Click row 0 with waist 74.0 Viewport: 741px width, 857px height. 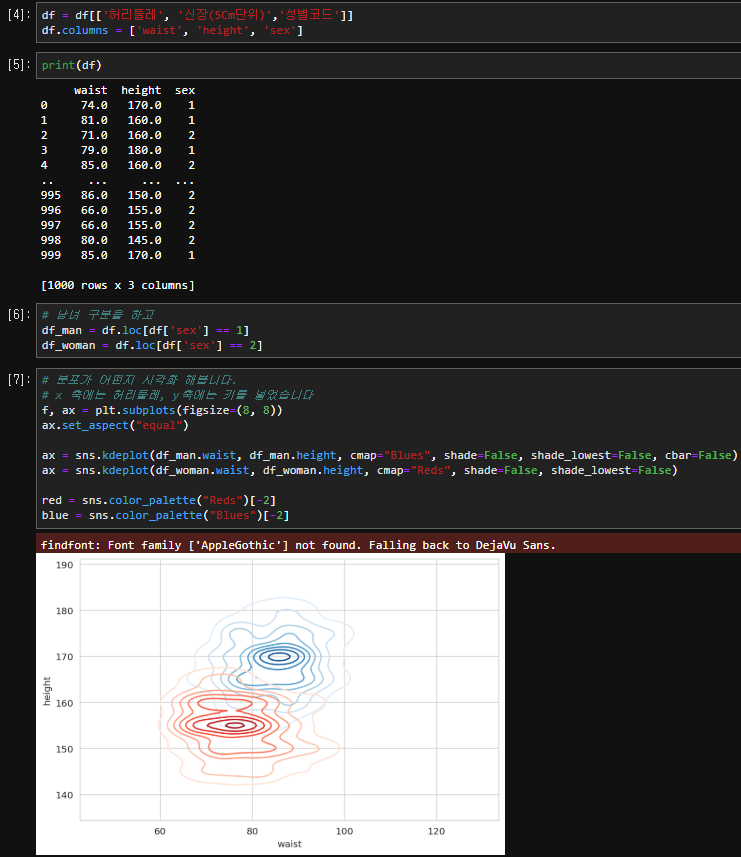117,105
